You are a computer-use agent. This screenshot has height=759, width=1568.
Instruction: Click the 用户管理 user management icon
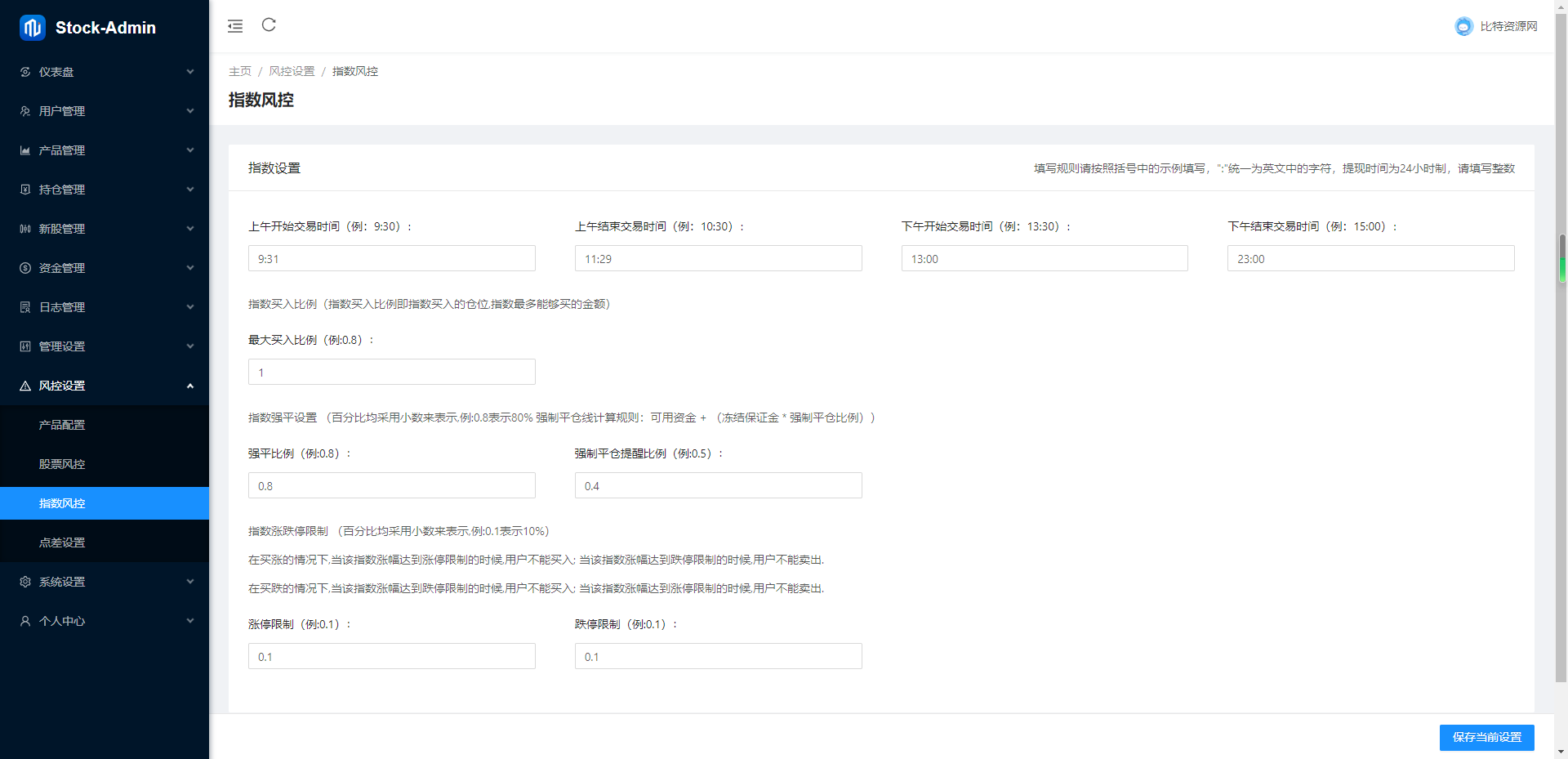tap(24, 111)
